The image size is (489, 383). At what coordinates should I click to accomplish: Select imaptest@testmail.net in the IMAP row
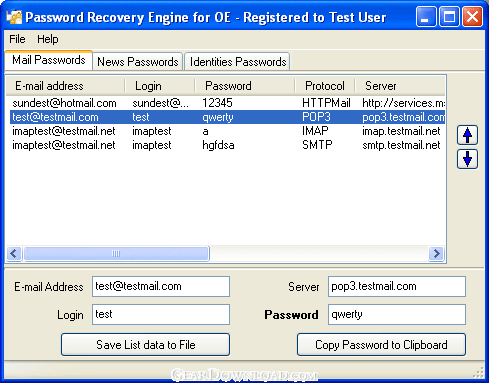tap(64, 131)
